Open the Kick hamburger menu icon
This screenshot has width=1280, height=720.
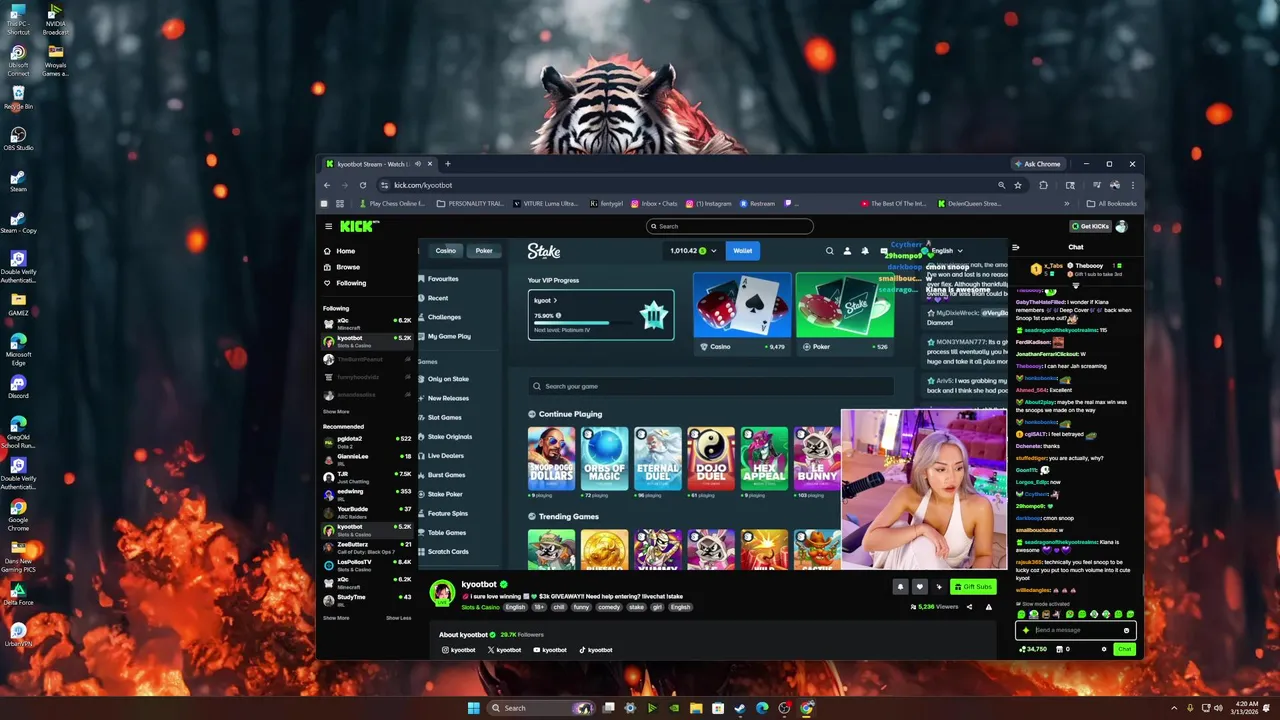(x=328, y=226)
